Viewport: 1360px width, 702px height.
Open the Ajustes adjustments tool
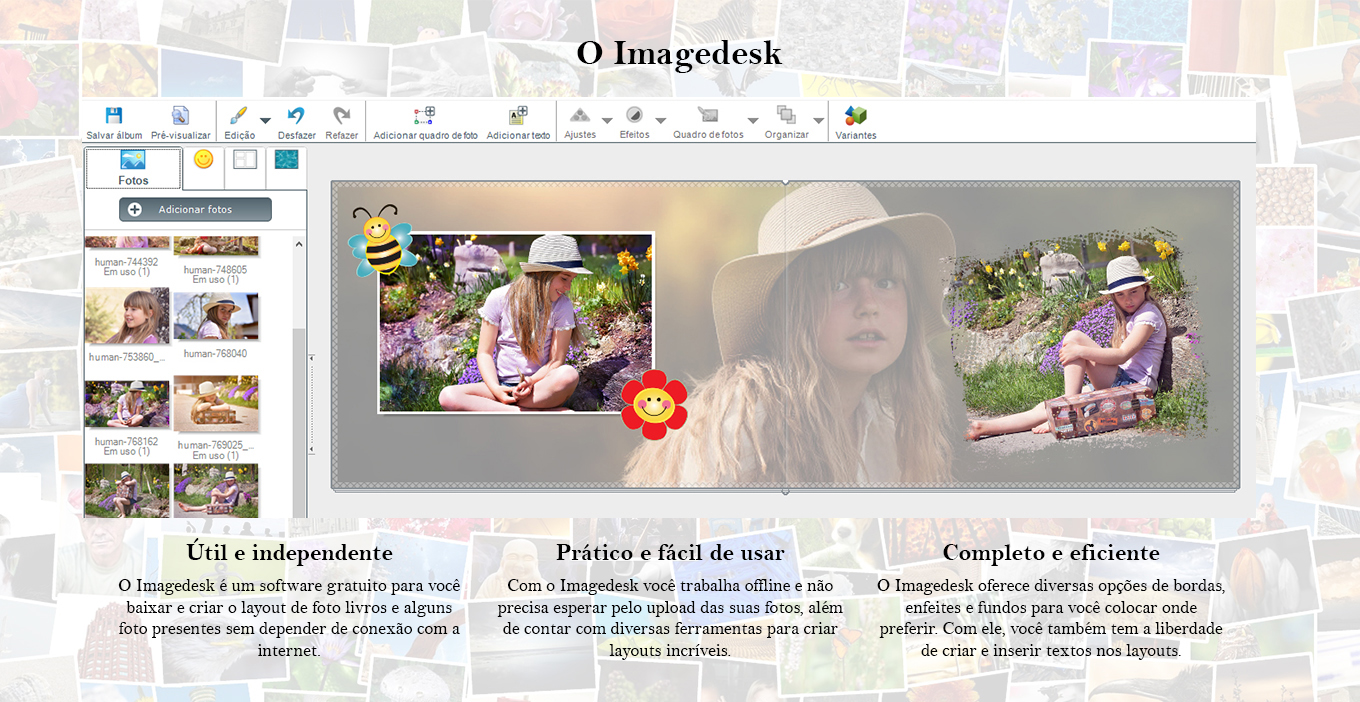click(x=580, y=123)
